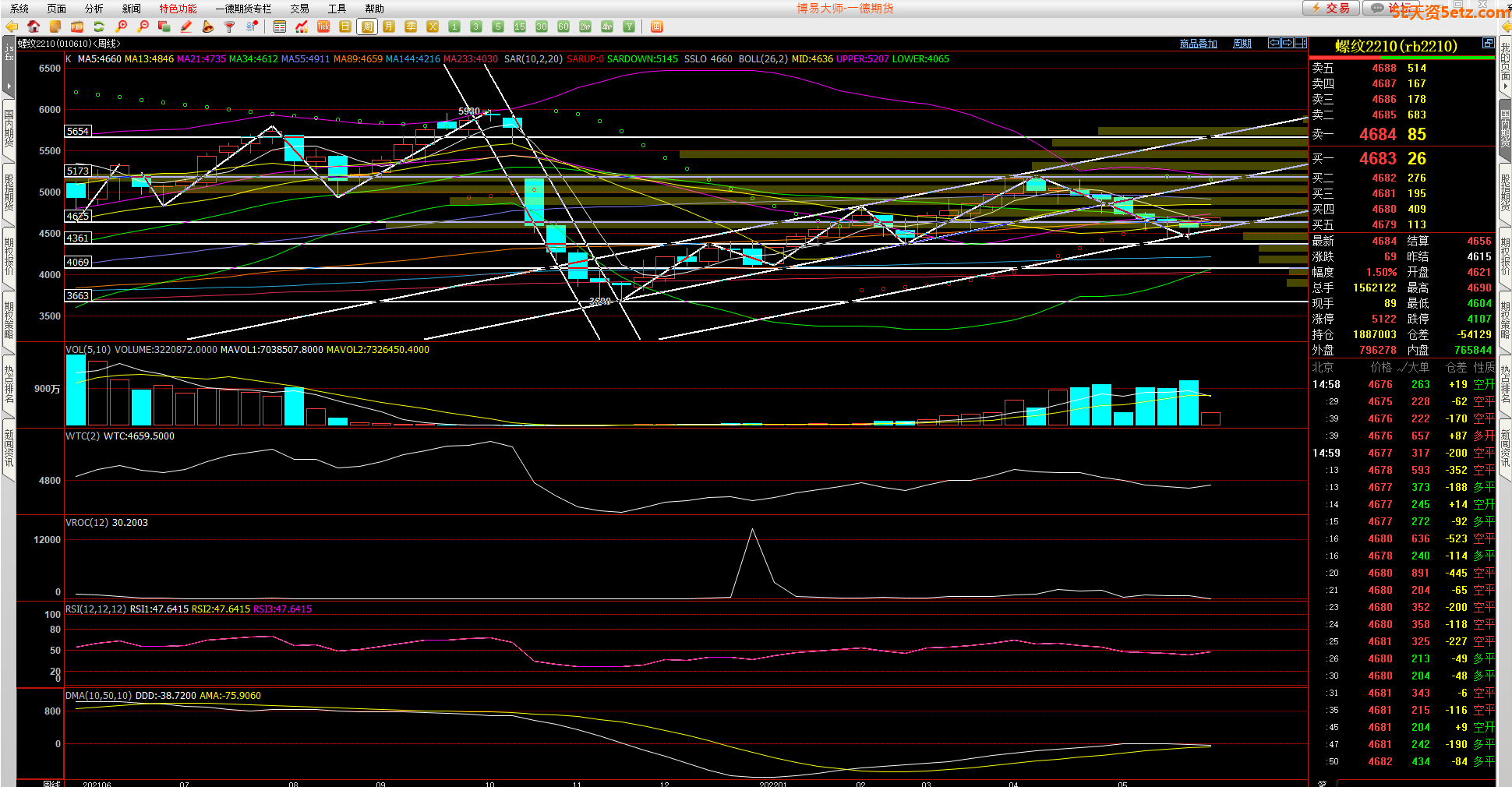Refresh data with the green arrows icon

(99, 26)
